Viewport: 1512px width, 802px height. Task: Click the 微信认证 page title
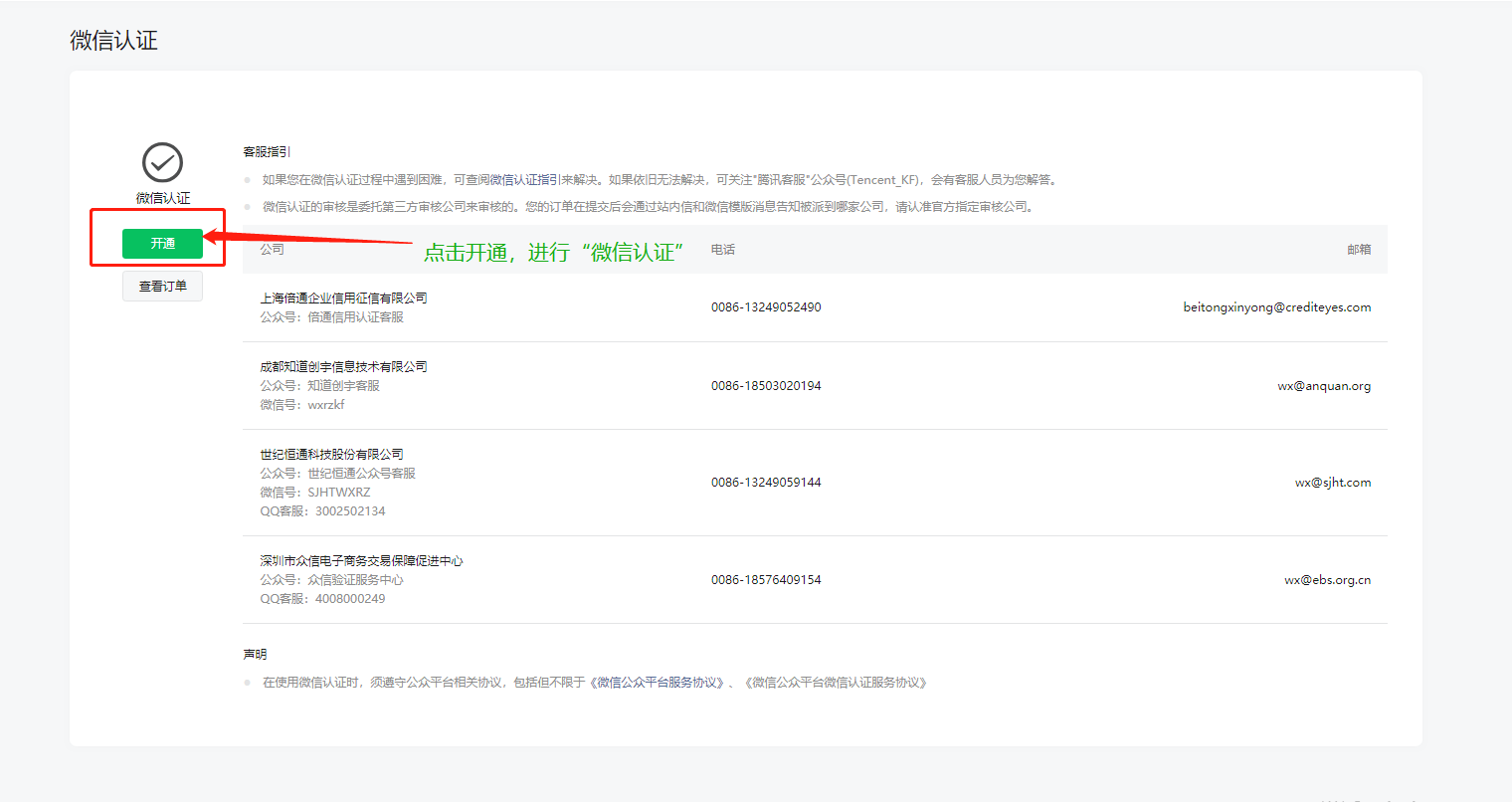pos(113,41)
